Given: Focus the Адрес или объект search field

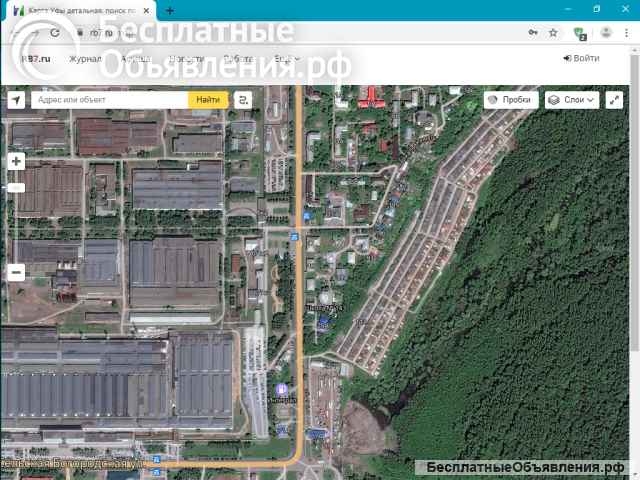Looking at the screenshot, I should (108, 100).
